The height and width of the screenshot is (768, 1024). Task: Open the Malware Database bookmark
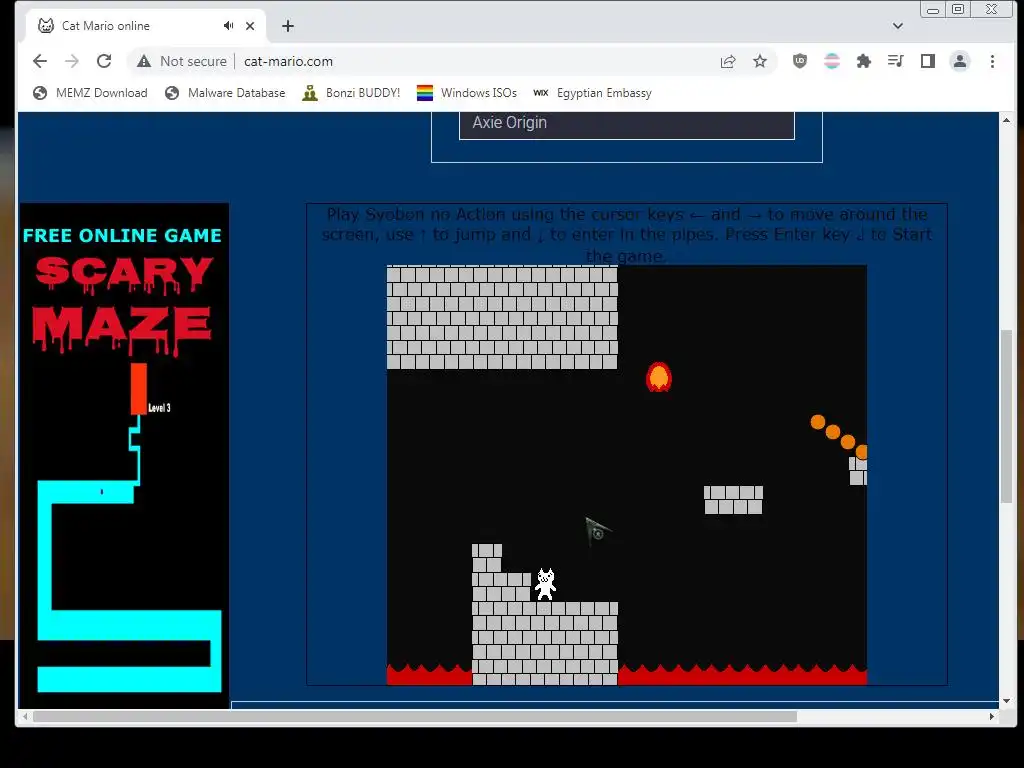pyautogui.click(x=225, y=93)
